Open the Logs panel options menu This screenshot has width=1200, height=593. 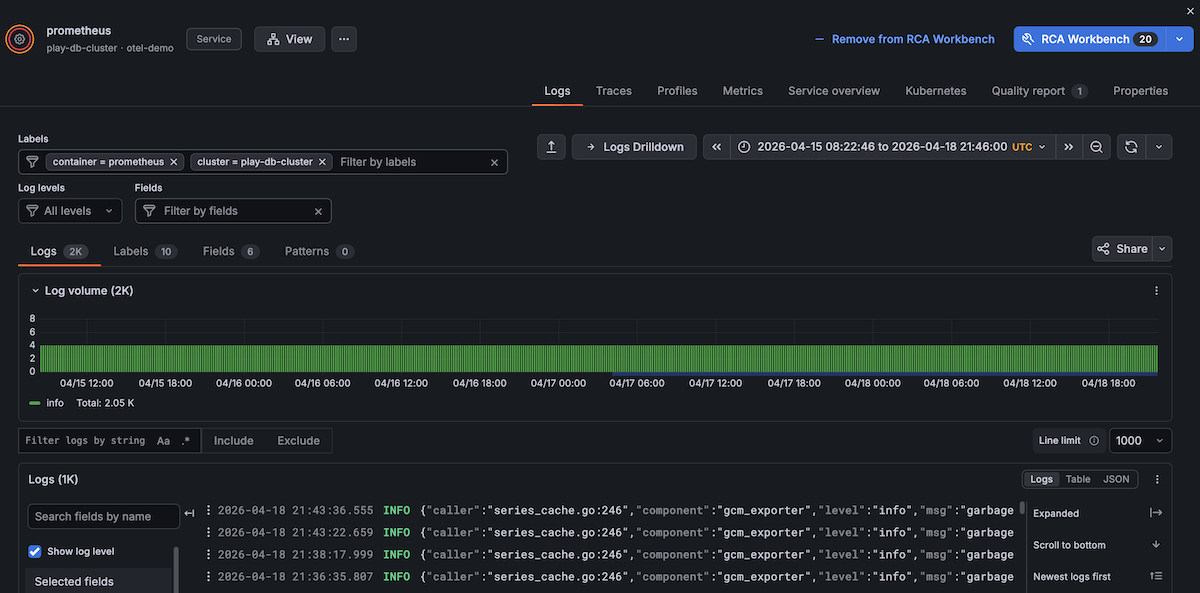[1157, 480]
